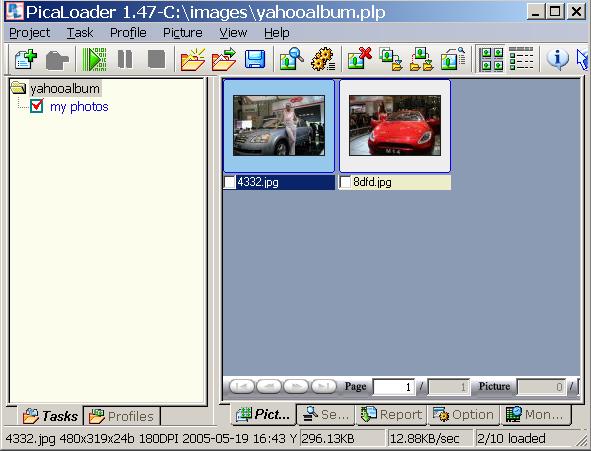Click status bar 4332.jpg image details
Image resolution: width=591 pixels, height=451 pixels.
152,439
